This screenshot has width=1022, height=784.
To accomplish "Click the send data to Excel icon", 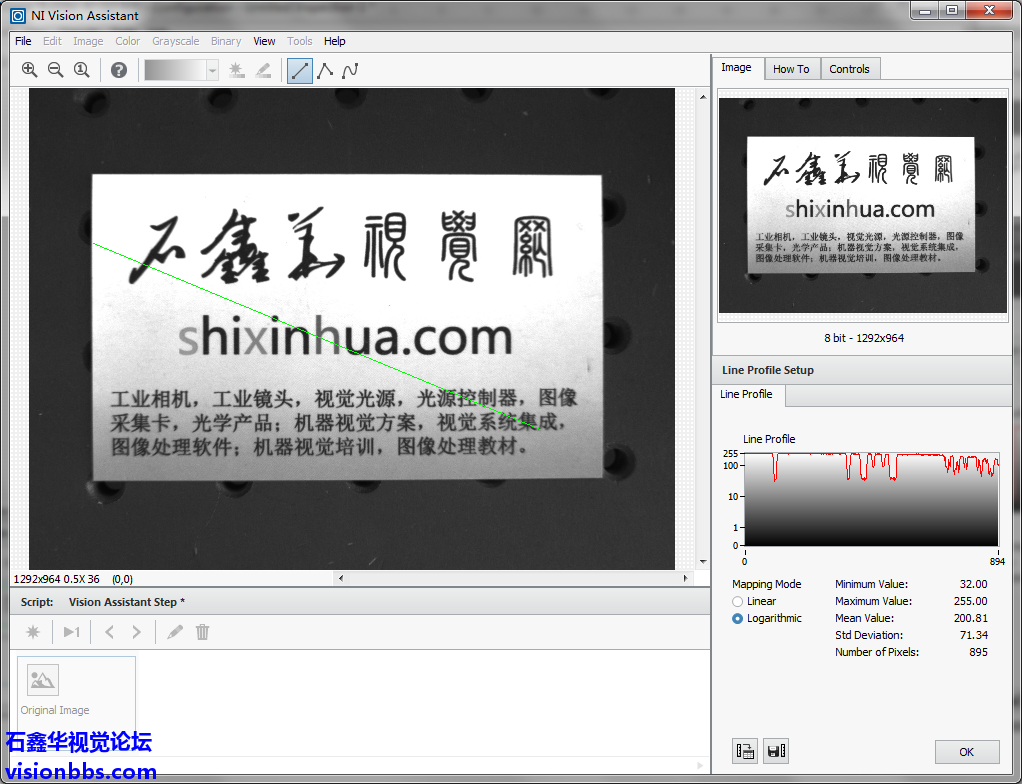I will click(745, 751).
